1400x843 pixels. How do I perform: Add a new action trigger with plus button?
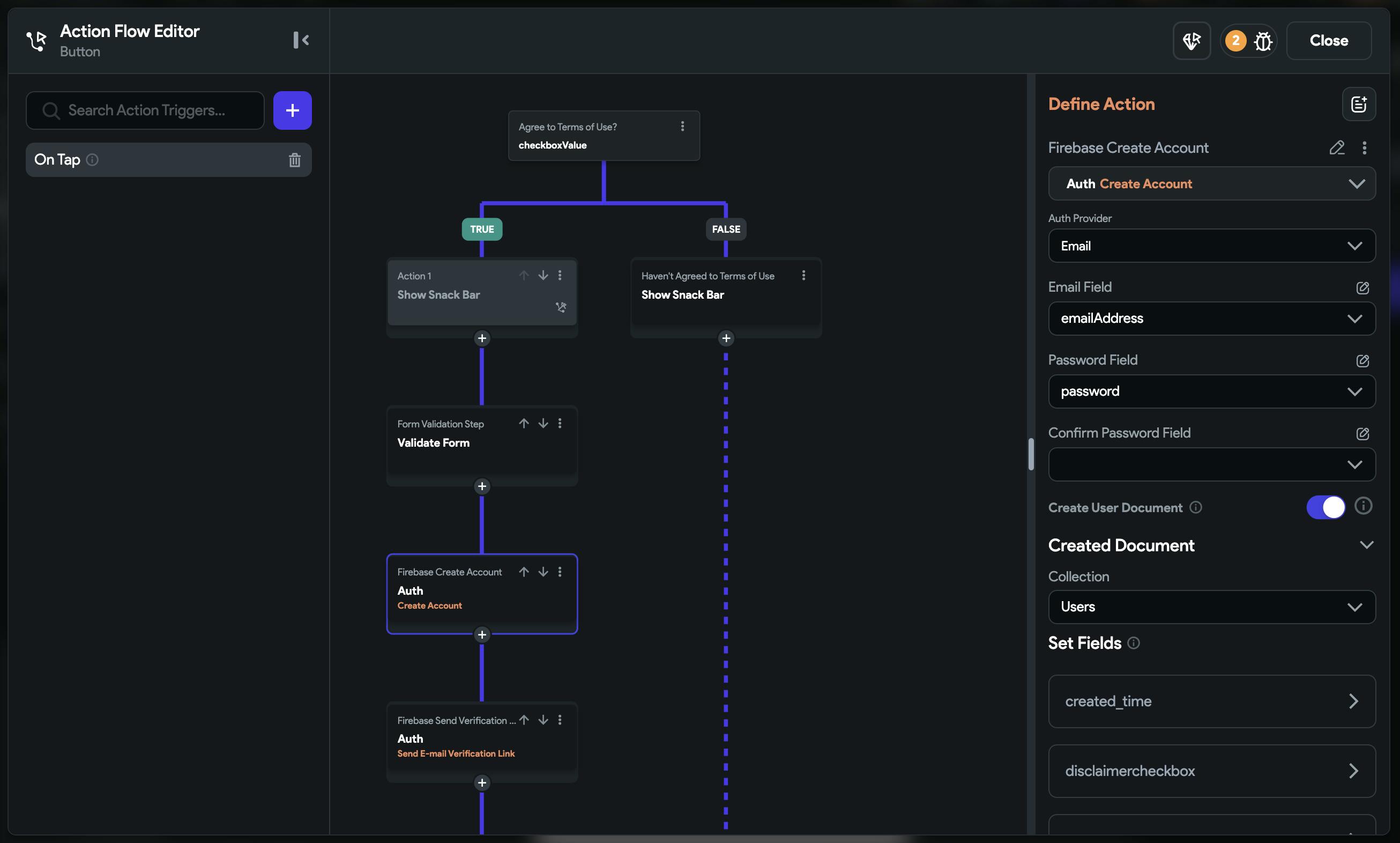click(292, 110)
